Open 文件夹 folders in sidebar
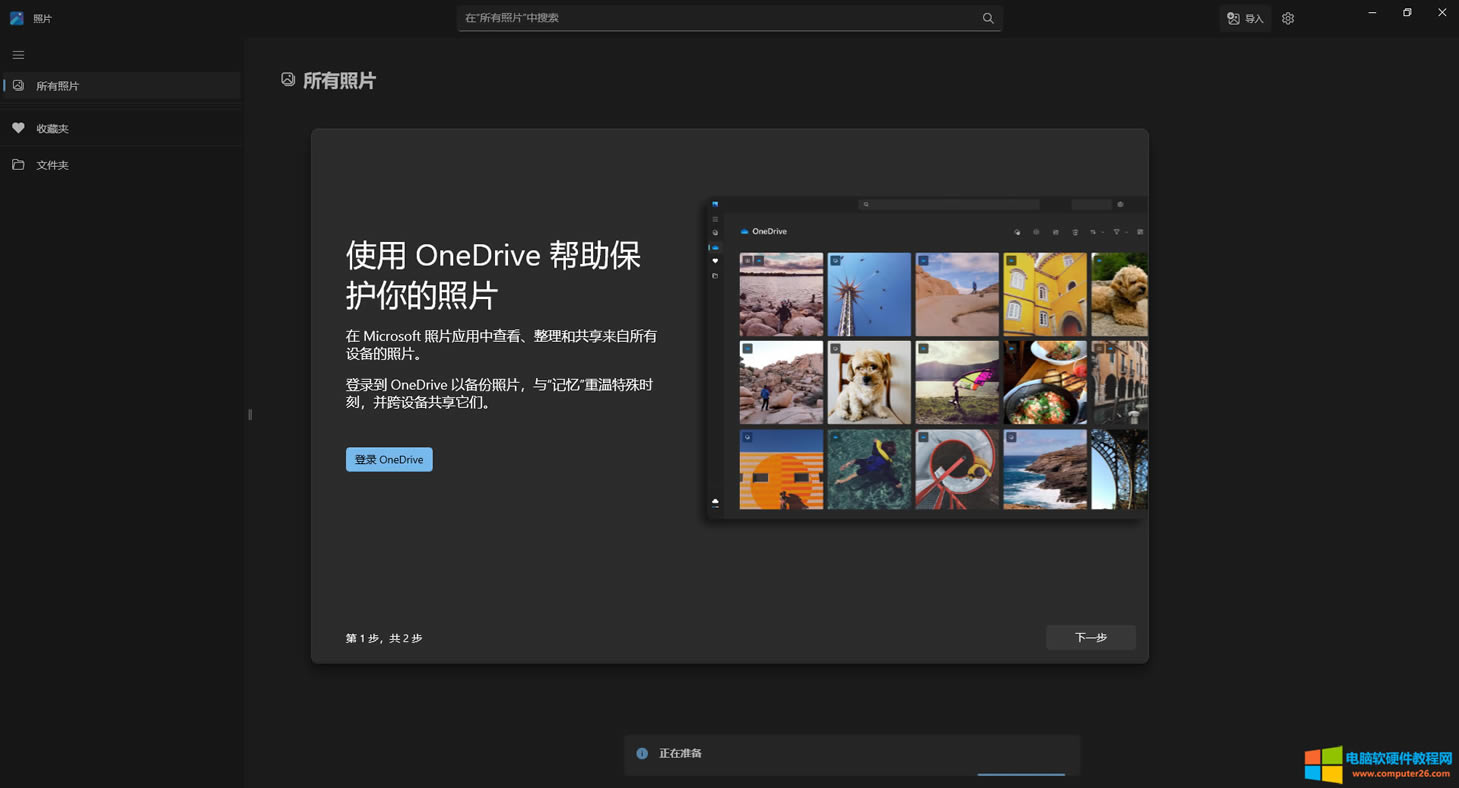Screen dimensions: 1459x788 tap(121, 165)
